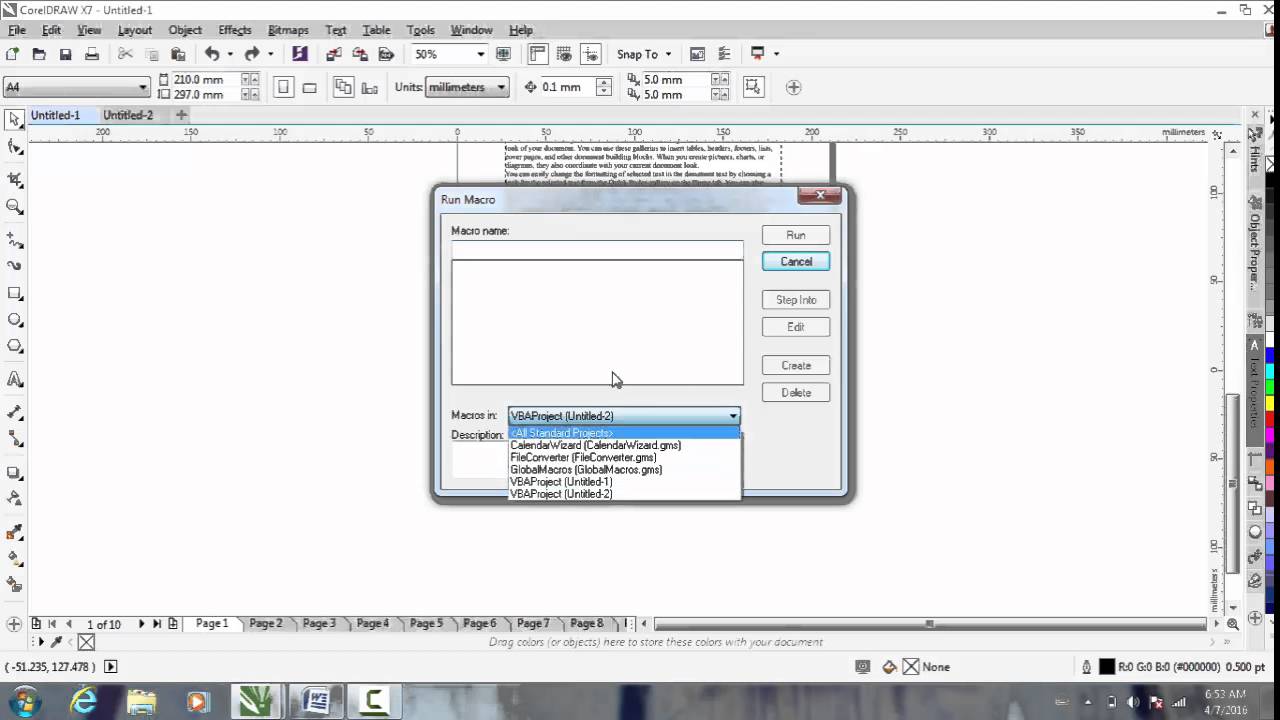Open the zoom level 50% dropdown
1280x720 pixels.
pos(481,54)
